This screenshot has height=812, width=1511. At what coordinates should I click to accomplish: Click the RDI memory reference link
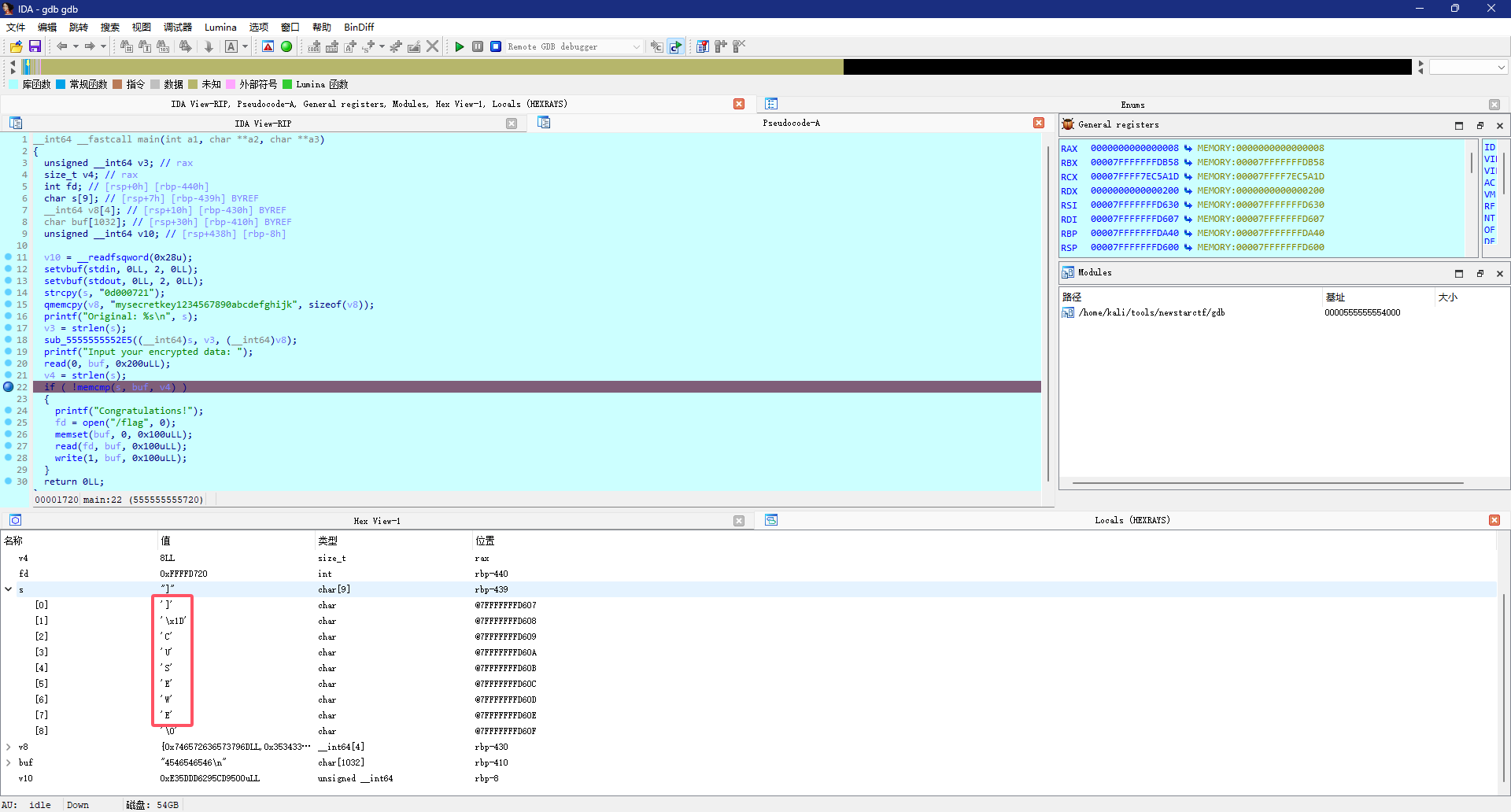(1260, 219)
